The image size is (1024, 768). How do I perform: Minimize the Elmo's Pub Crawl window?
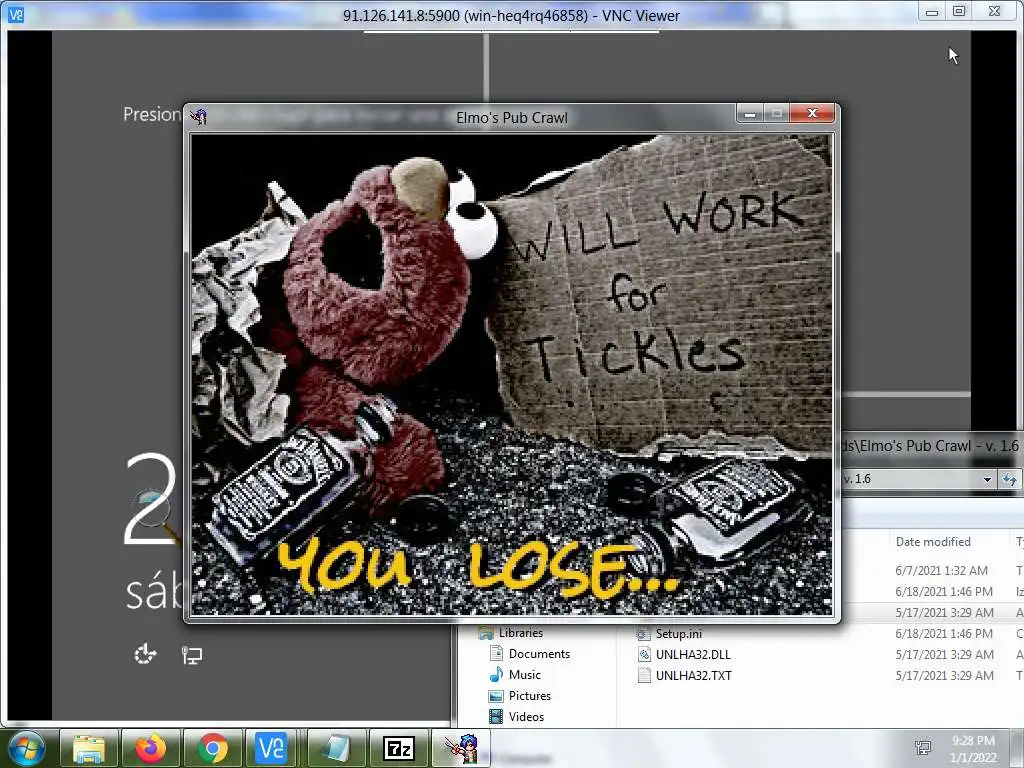pyautogui.click(x=750, y=114)
